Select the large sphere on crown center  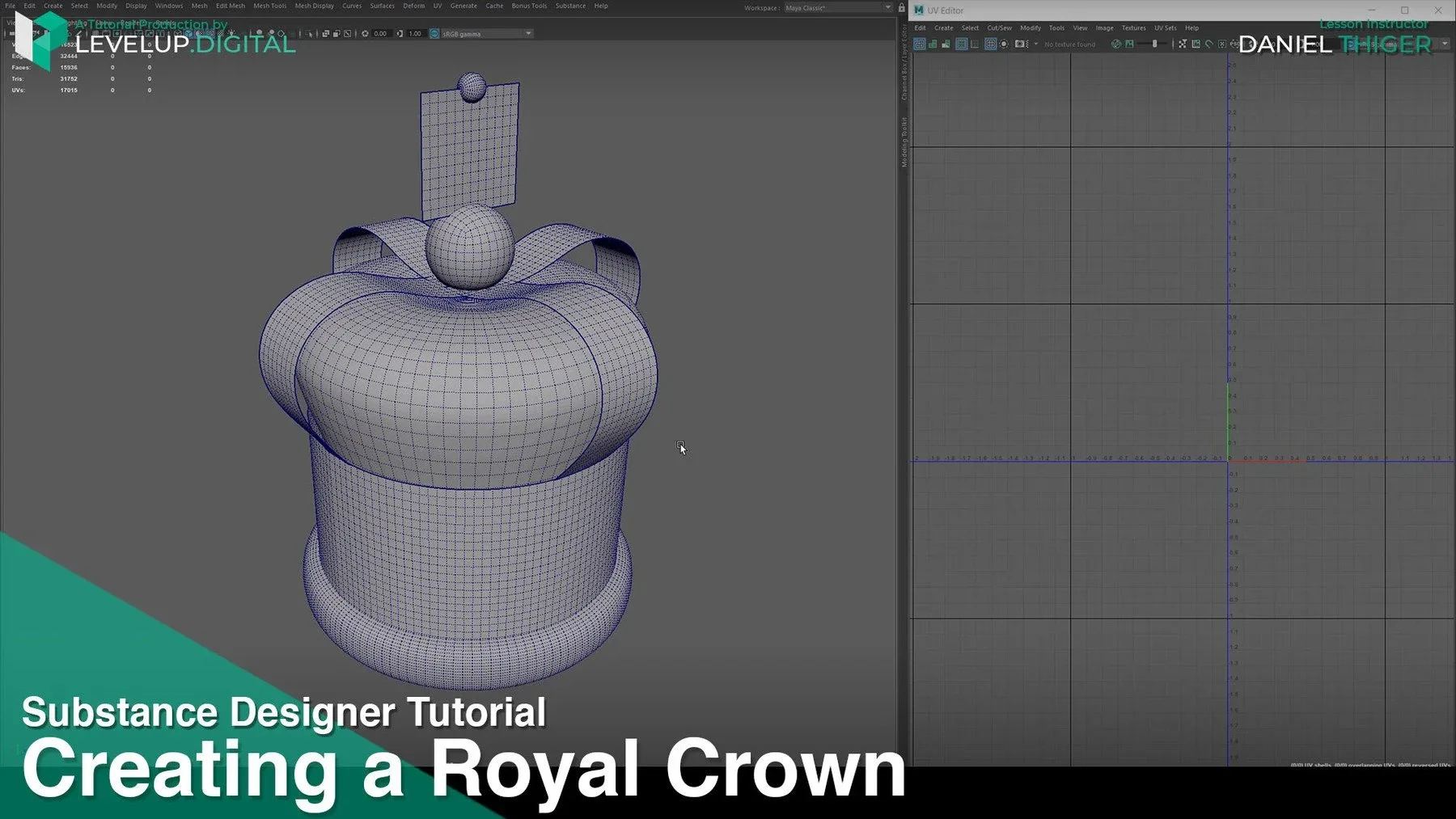coord(469,247)
